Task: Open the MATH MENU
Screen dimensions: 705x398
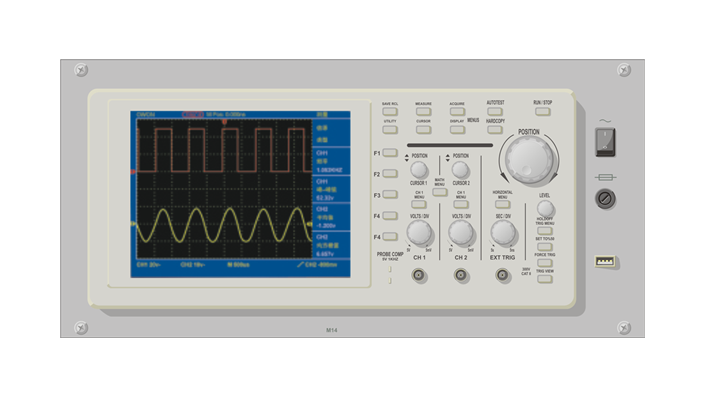Action: [440, 192]
